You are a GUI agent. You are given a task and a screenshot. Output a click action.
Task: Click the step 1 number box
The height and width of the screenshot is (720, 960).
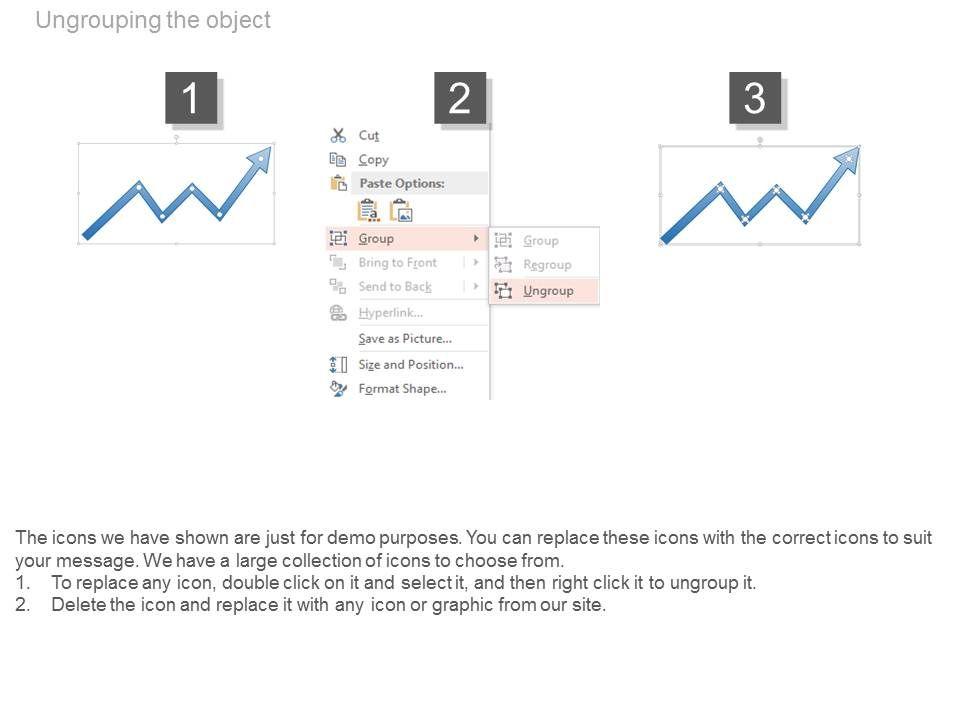190,98
